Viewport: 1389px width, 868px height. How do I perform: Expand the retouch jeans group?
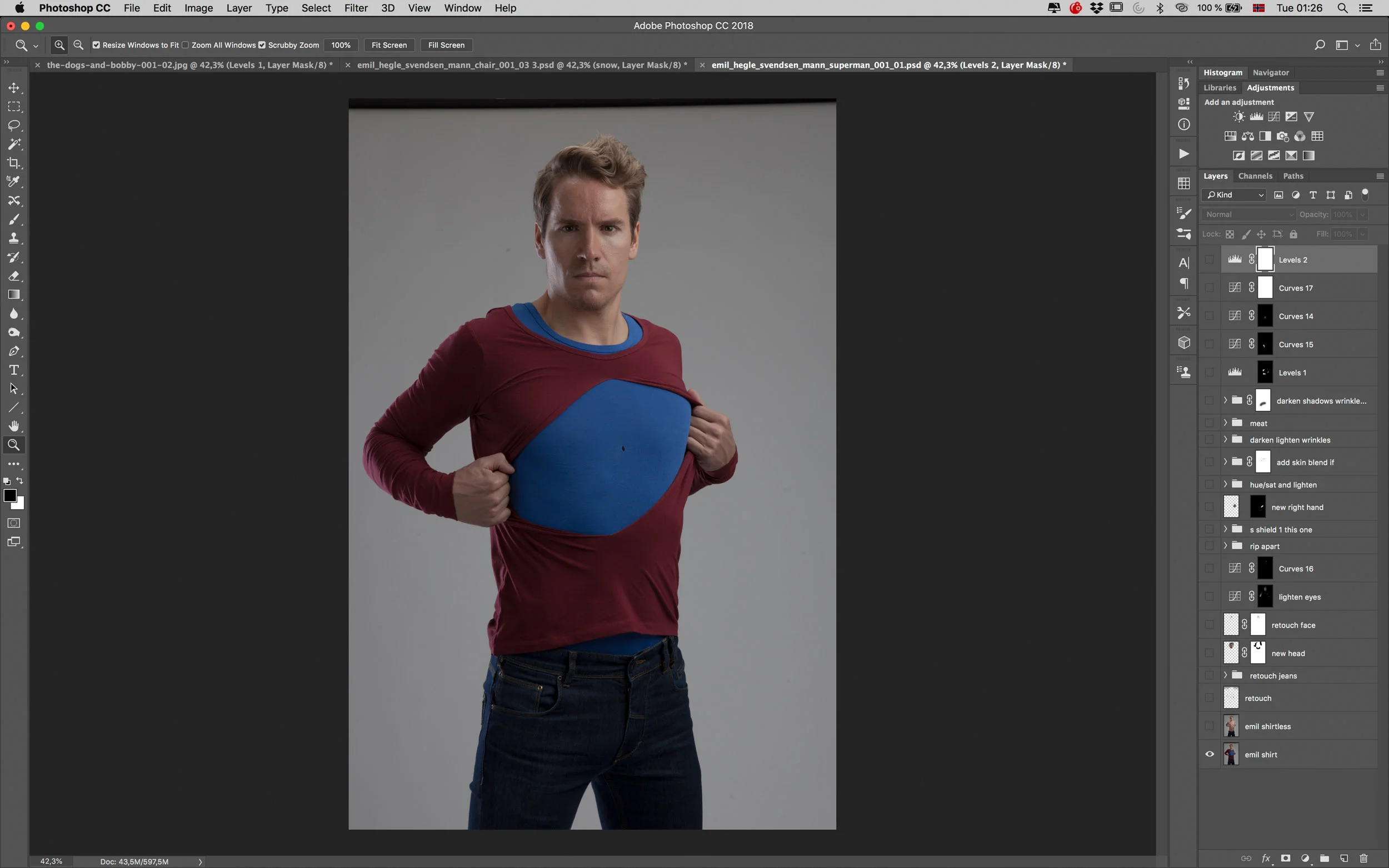1225,675
